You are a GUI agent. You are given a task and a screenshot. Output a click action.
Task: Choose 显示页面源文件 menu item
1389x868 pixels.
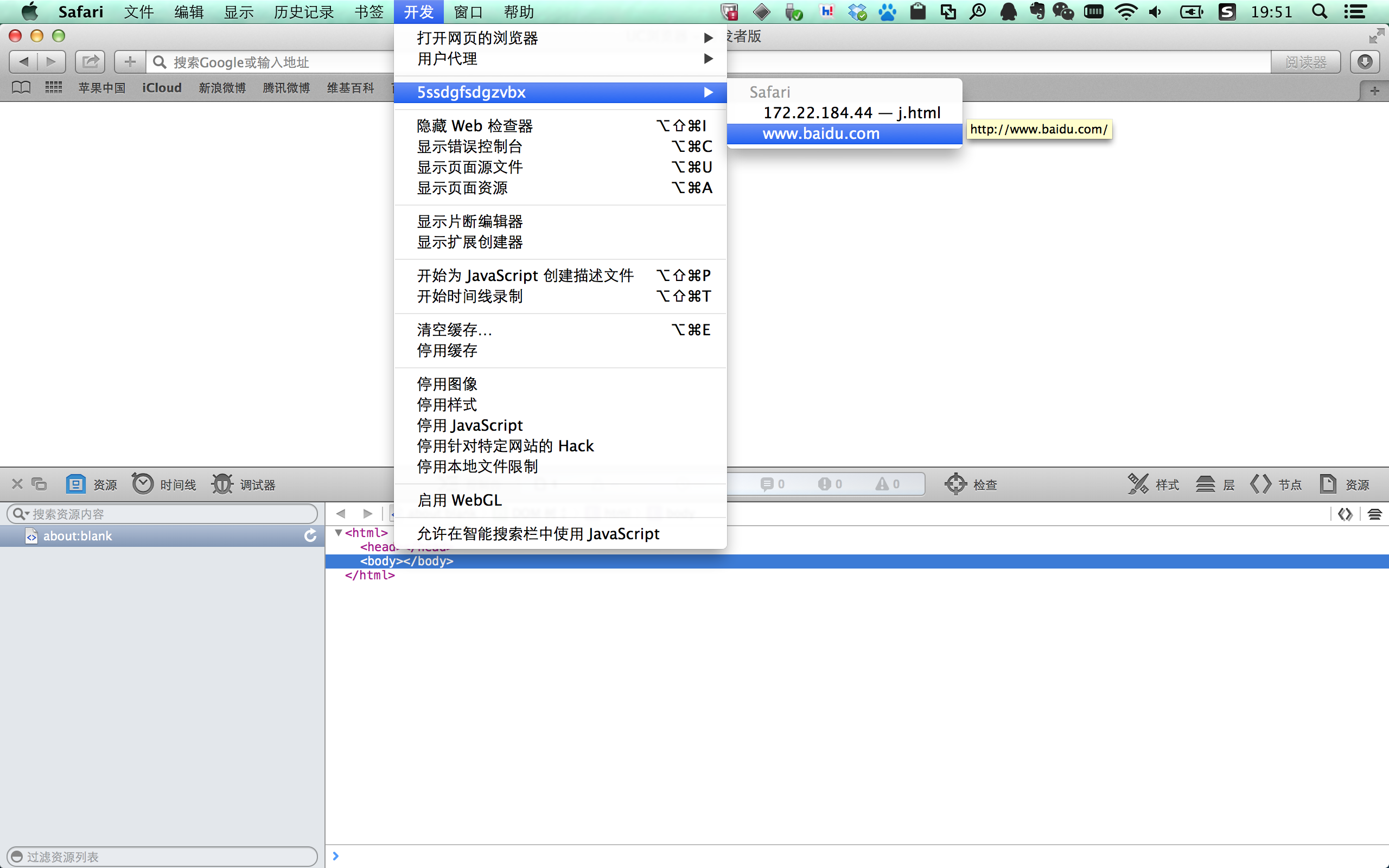560,167
